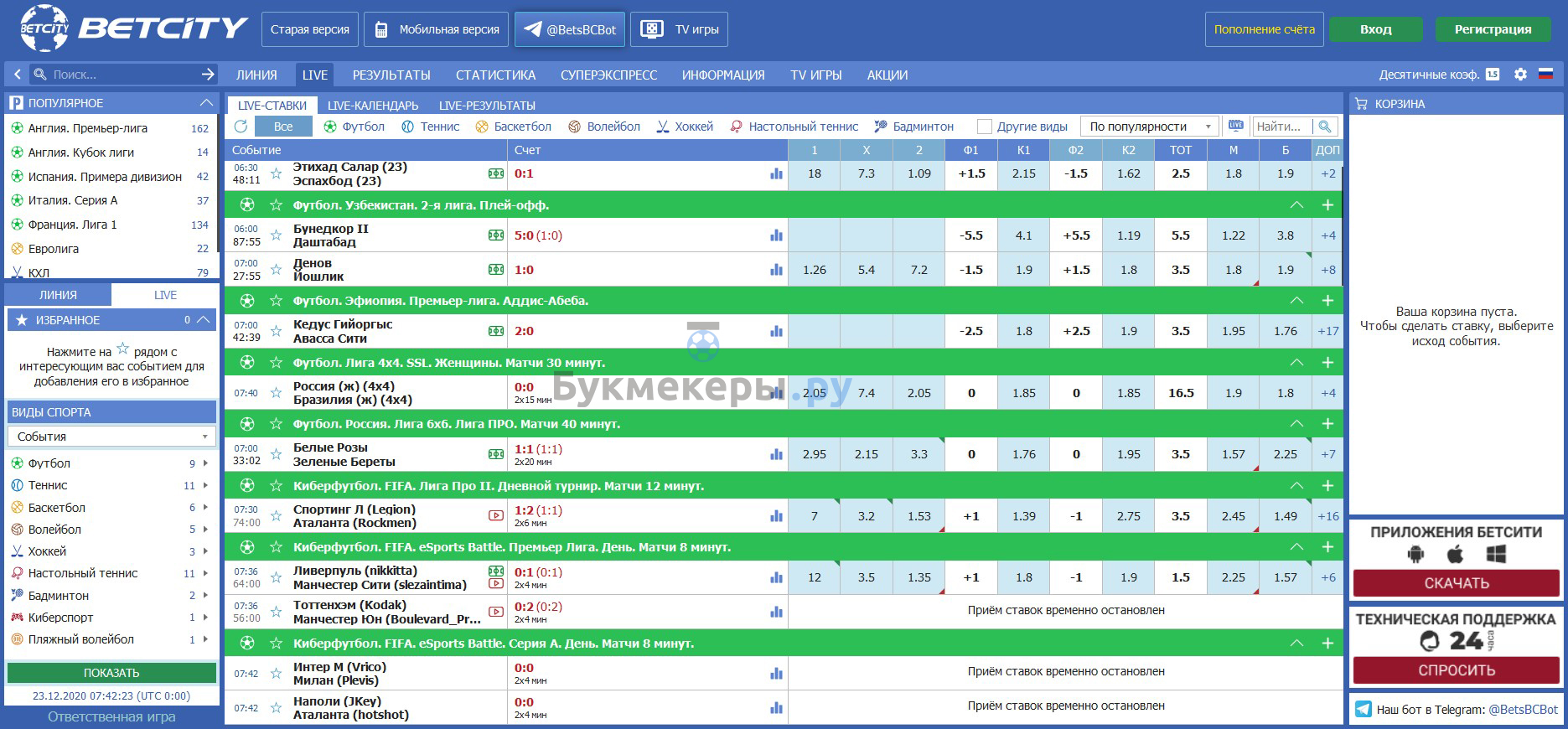Open the По популярности sort dropdown
The width and height of the screenshot is (1568, 729).
(1148, 127)
